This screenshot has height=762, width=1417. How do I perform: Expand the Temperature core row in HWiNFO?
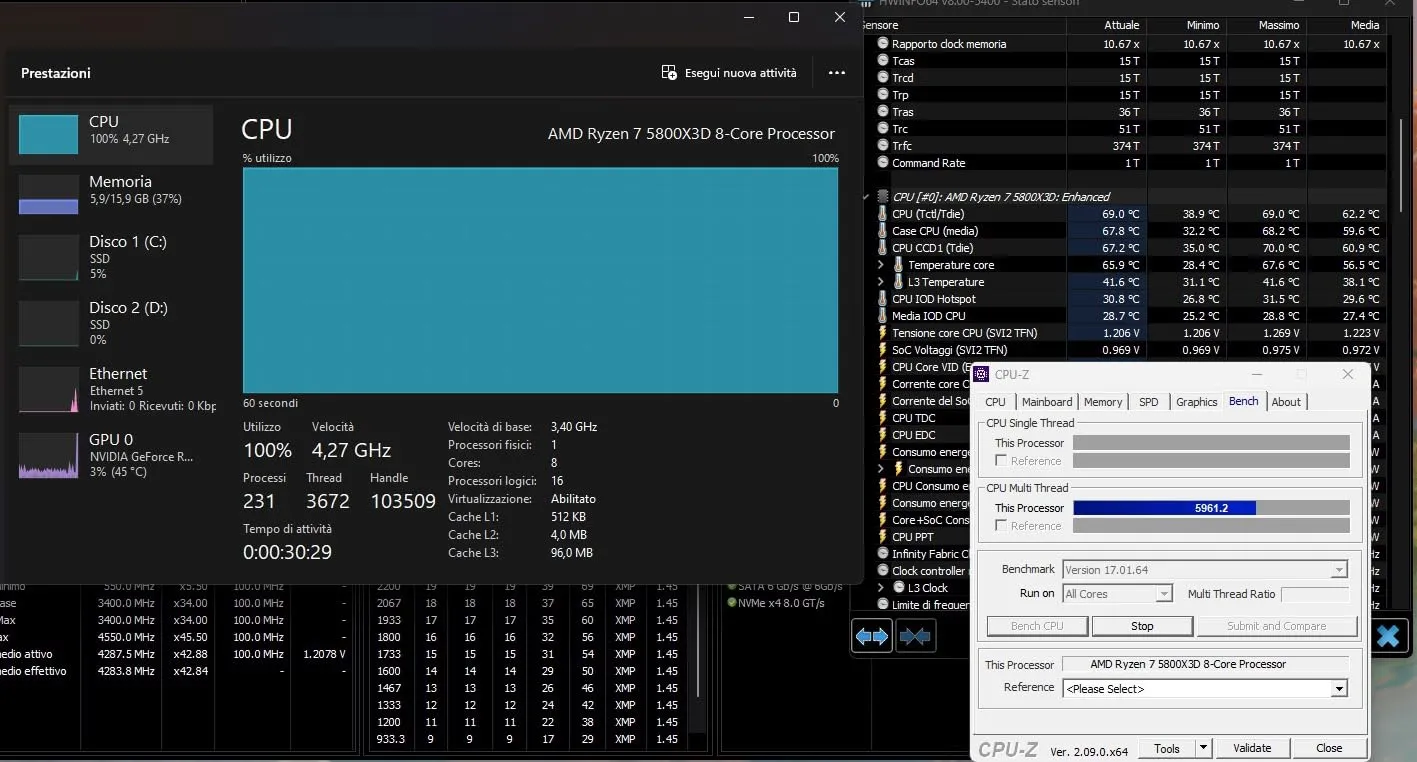point(881,265)
